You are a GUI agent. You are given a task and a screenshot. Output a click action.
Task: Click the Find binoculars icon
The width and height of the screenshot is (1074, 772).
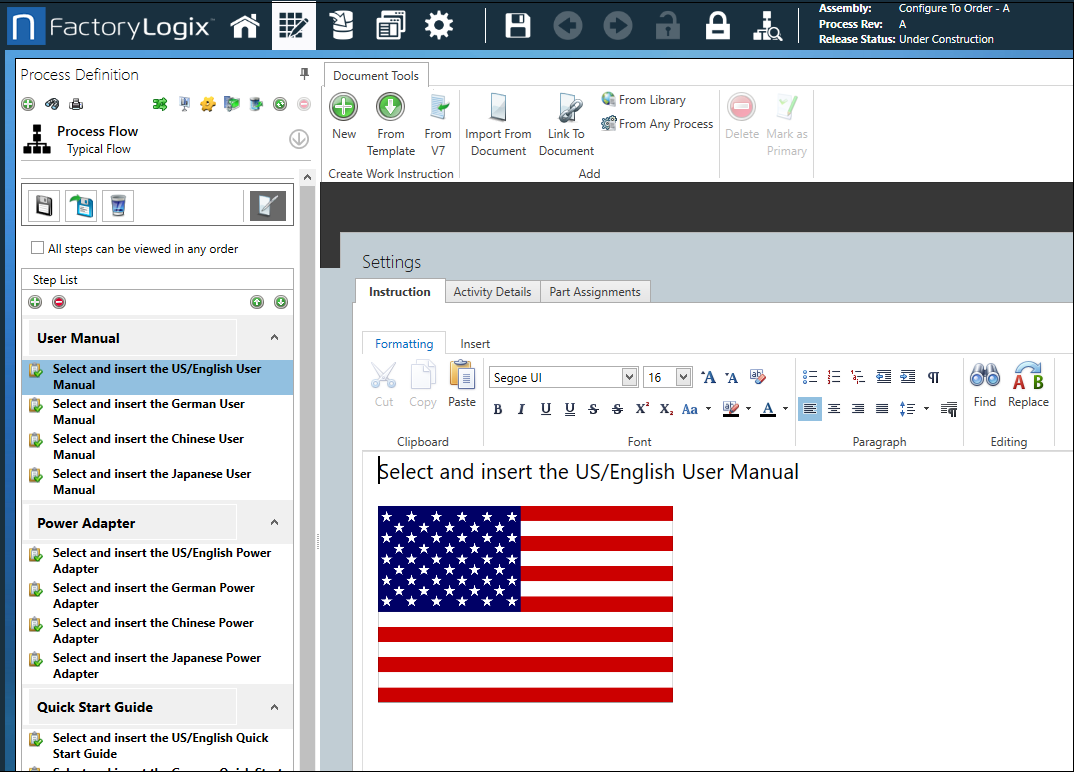985,377
